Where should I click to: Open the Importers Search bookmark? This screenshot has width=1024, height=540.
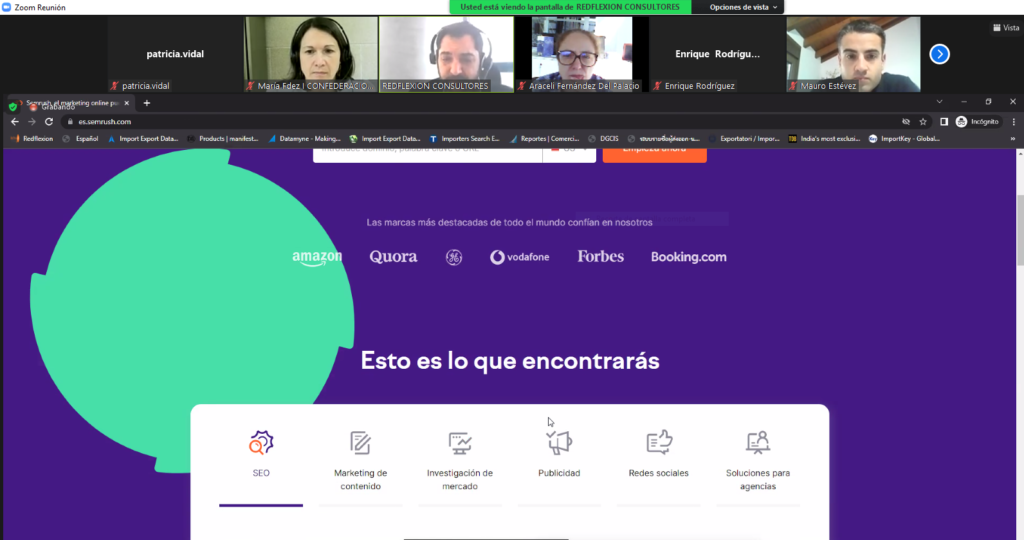[x=464, y=138]
